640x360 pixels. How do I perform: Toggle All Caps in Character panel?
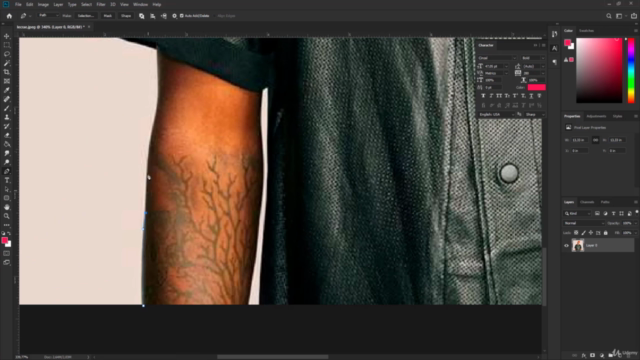(499, 96)
